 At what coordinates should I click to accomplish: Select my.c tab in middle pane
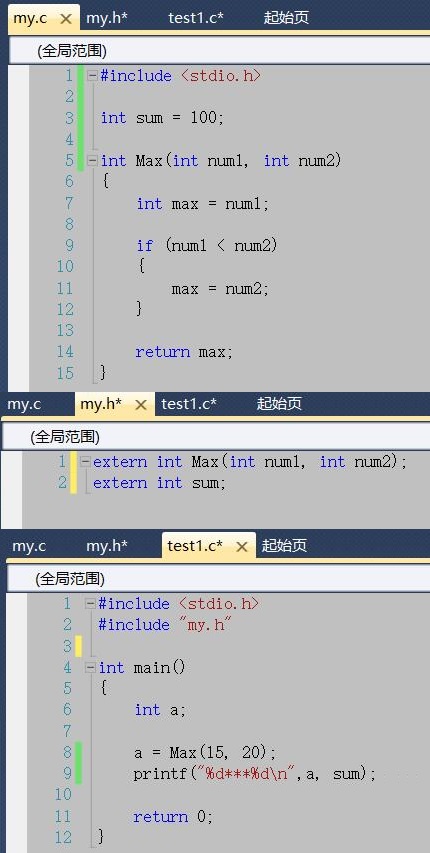[23, 404]
